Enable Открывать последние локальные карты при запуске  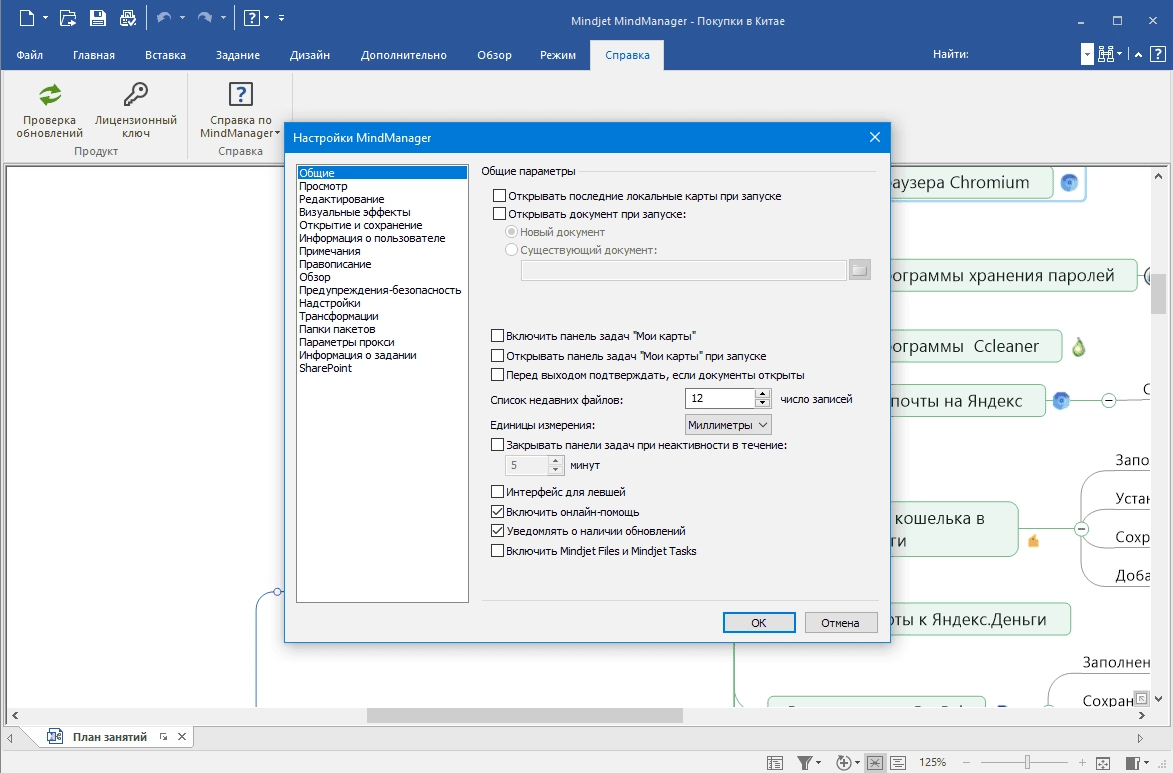[499, 195]
